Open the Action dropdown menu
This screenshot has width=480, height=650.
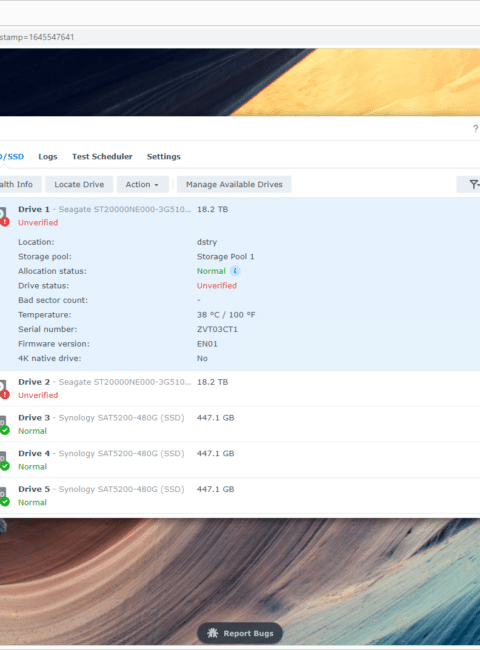click(x=143, y=184)
